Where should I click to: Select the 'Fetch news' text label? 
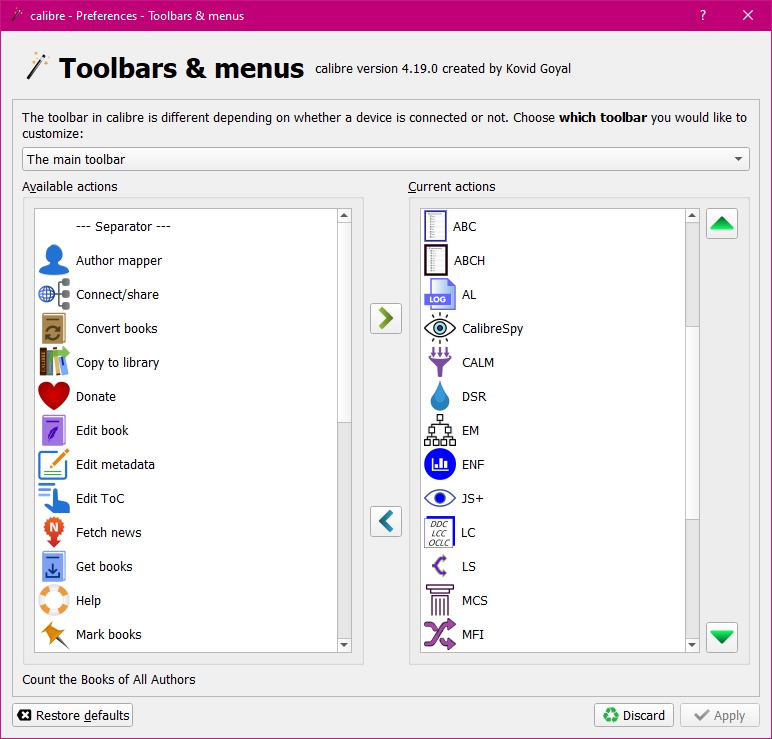click(x=108, y=532)
